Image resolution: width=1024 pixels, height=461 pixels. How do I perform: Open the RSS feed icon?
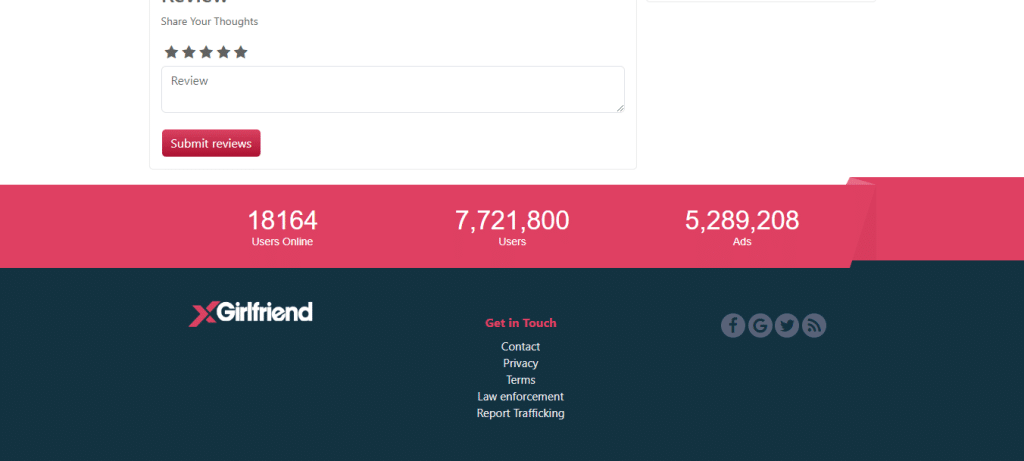[814, 325]
